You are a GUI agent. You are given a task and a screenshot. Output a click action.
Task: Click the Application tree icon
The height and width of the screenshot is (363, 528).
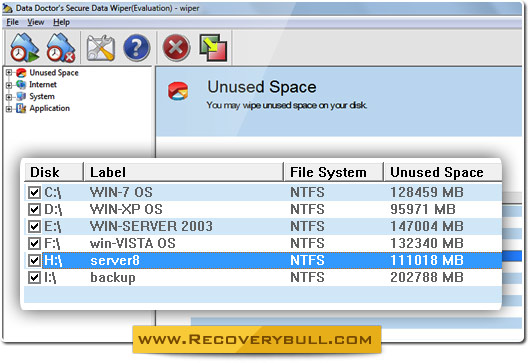(x=21, y=108)
